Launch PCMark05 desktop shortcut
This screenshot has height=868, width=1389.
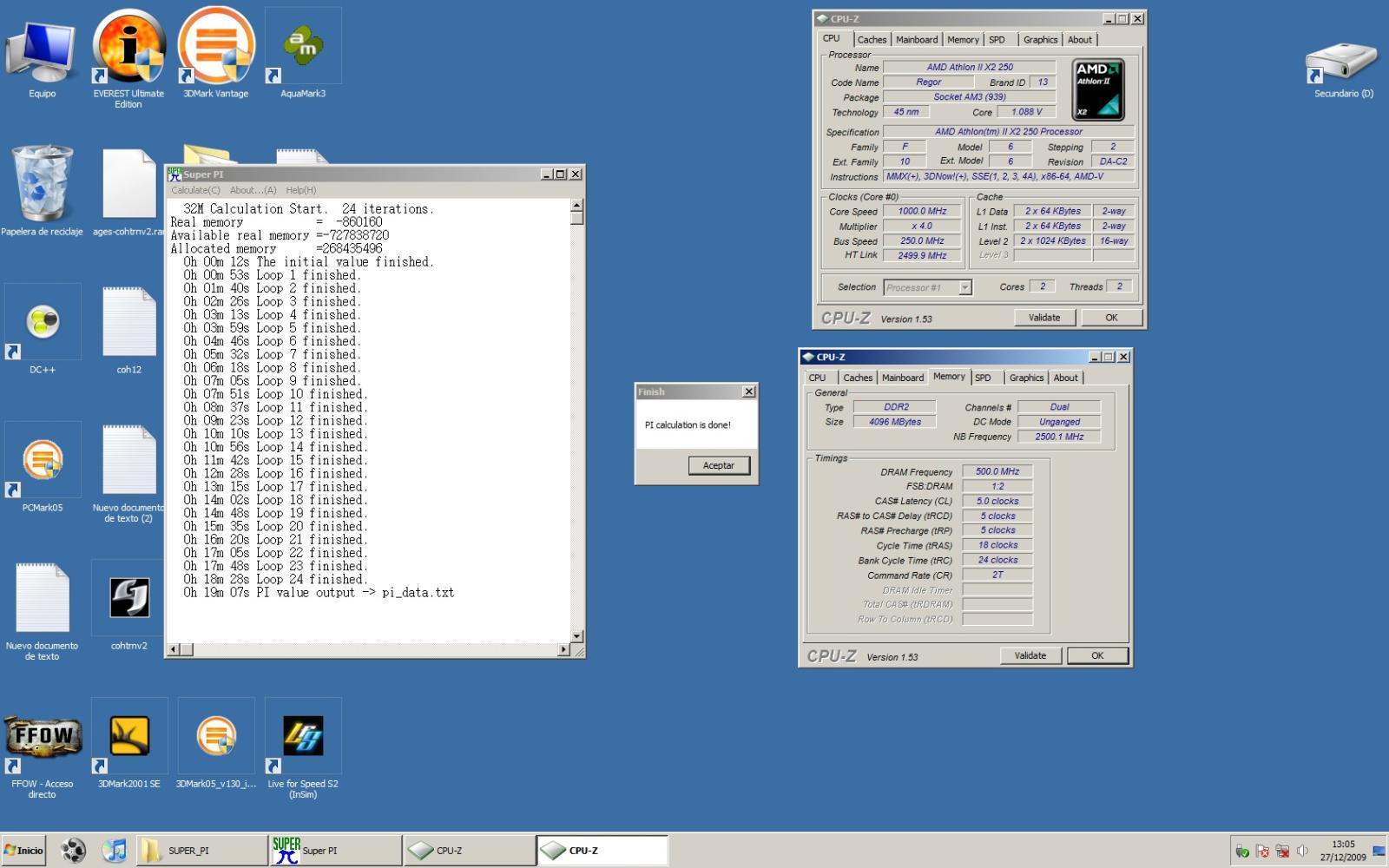coord(42,468)
